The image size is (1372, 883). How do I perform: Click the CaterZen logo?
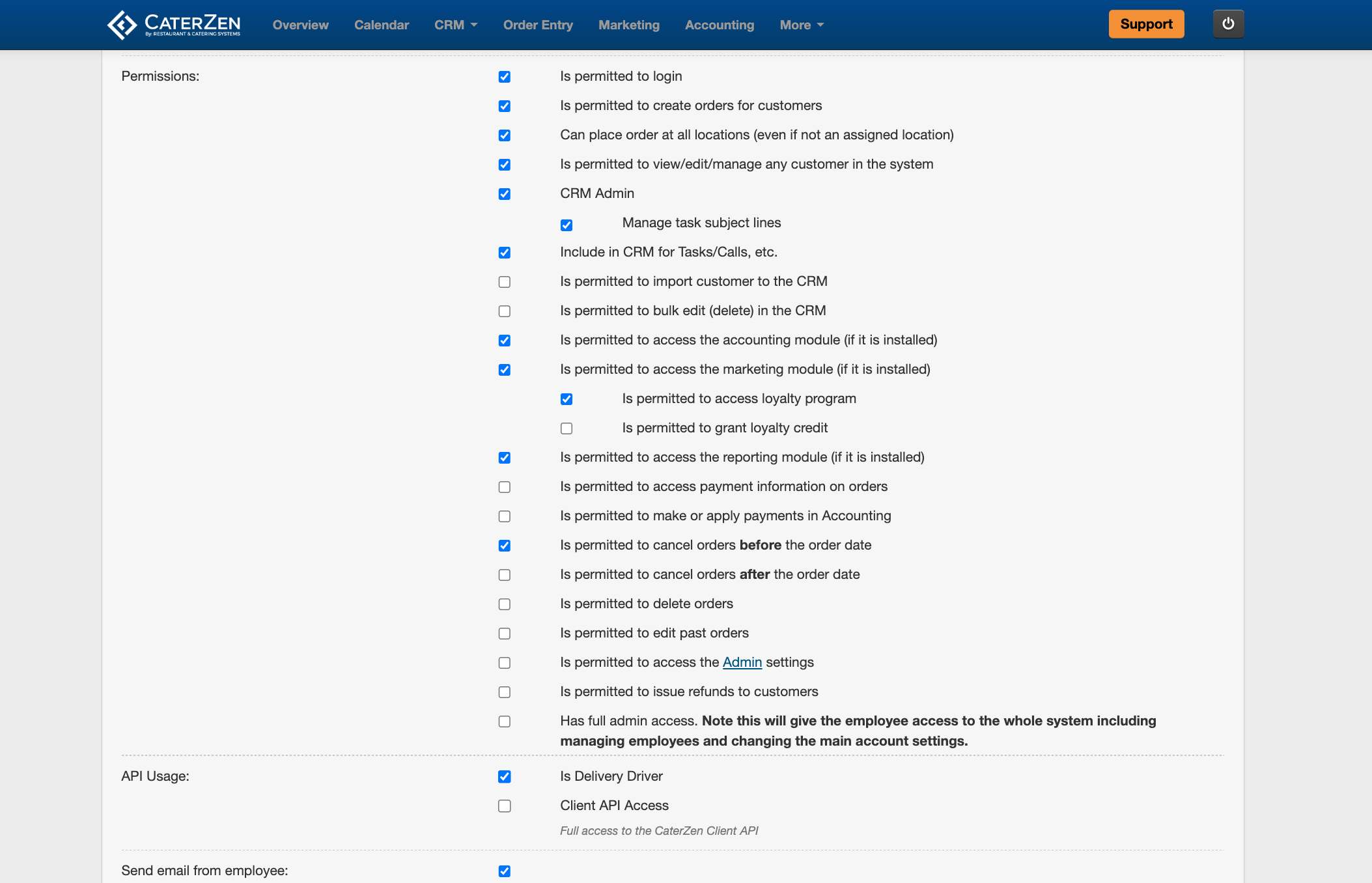(x=174, y=25)
